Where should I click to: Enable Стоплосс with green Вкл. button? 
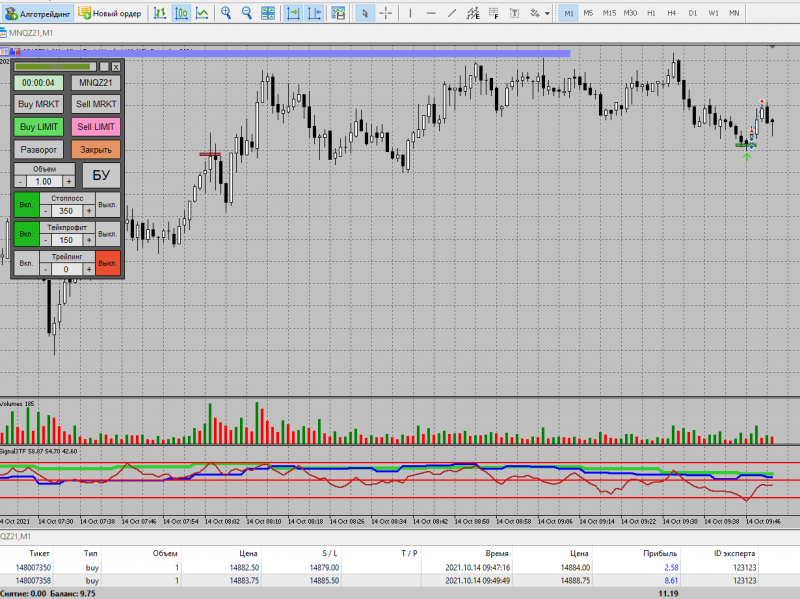(x=26, y=205)
